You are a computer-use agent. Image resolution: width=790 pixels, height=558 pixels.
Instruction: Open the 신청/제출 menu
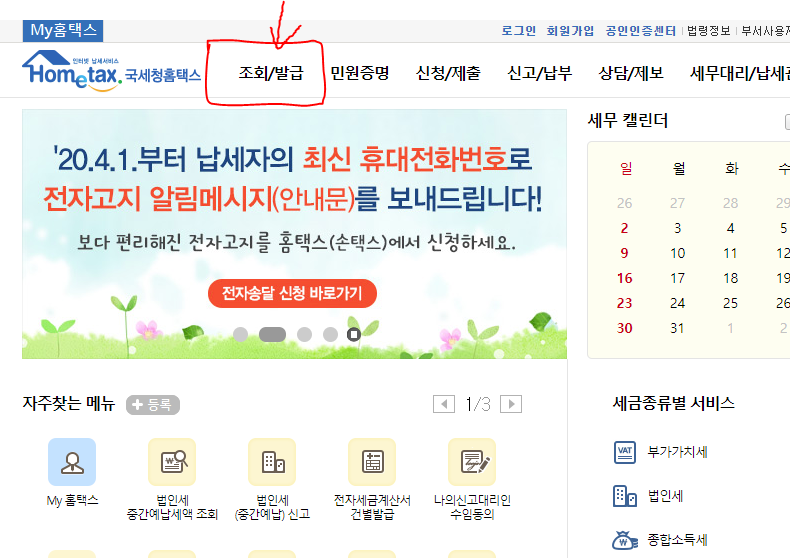click(x=448, y=73)
